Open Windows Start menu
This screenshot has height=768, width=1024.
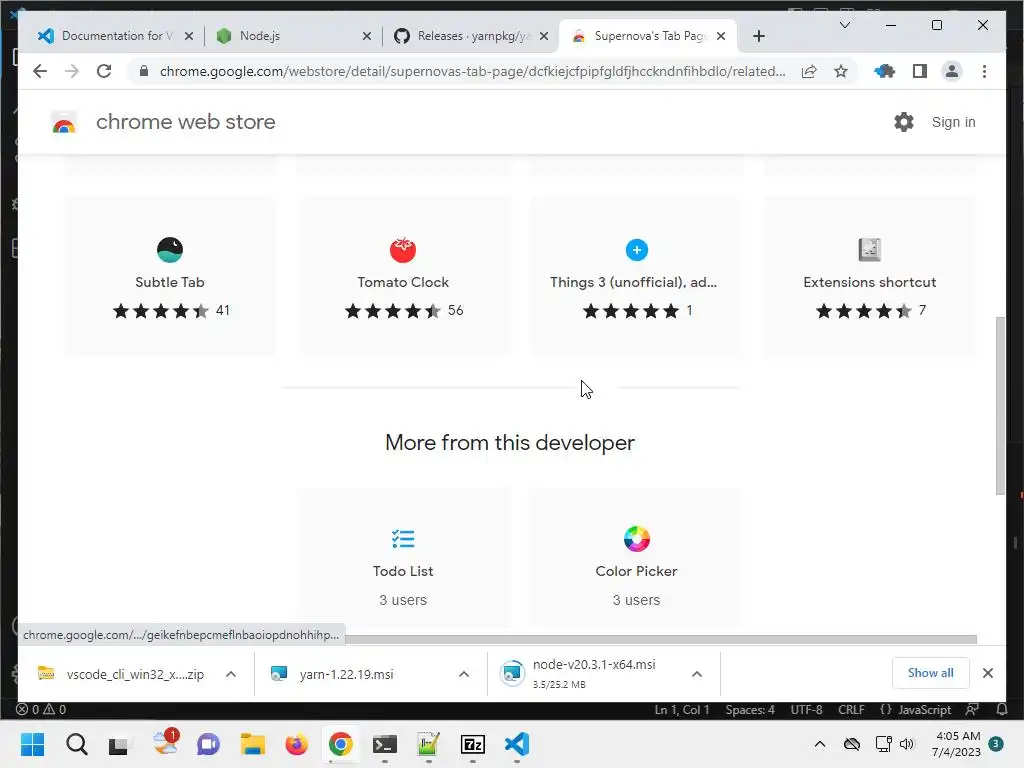click(33, 744)
